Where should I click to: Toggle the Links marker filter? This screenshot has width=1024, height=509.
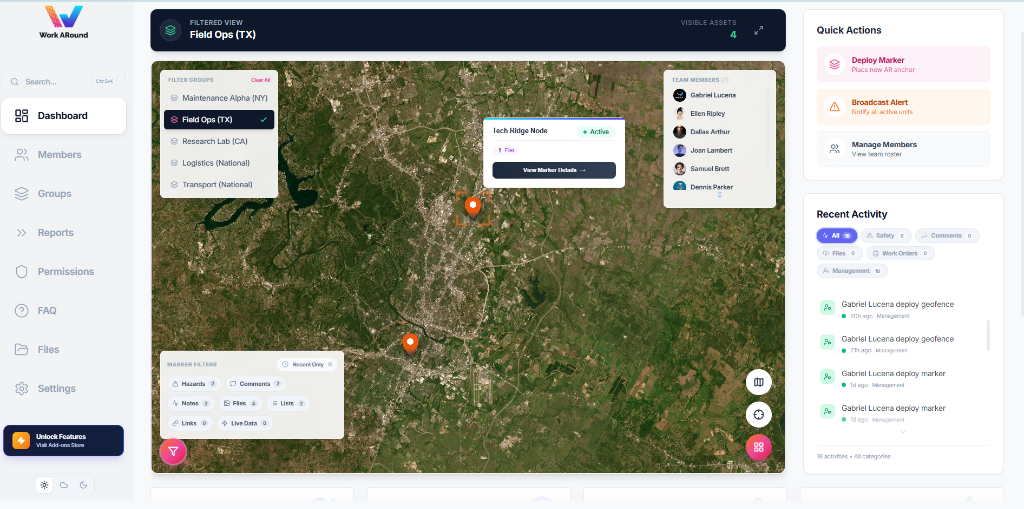coord(190,423)
